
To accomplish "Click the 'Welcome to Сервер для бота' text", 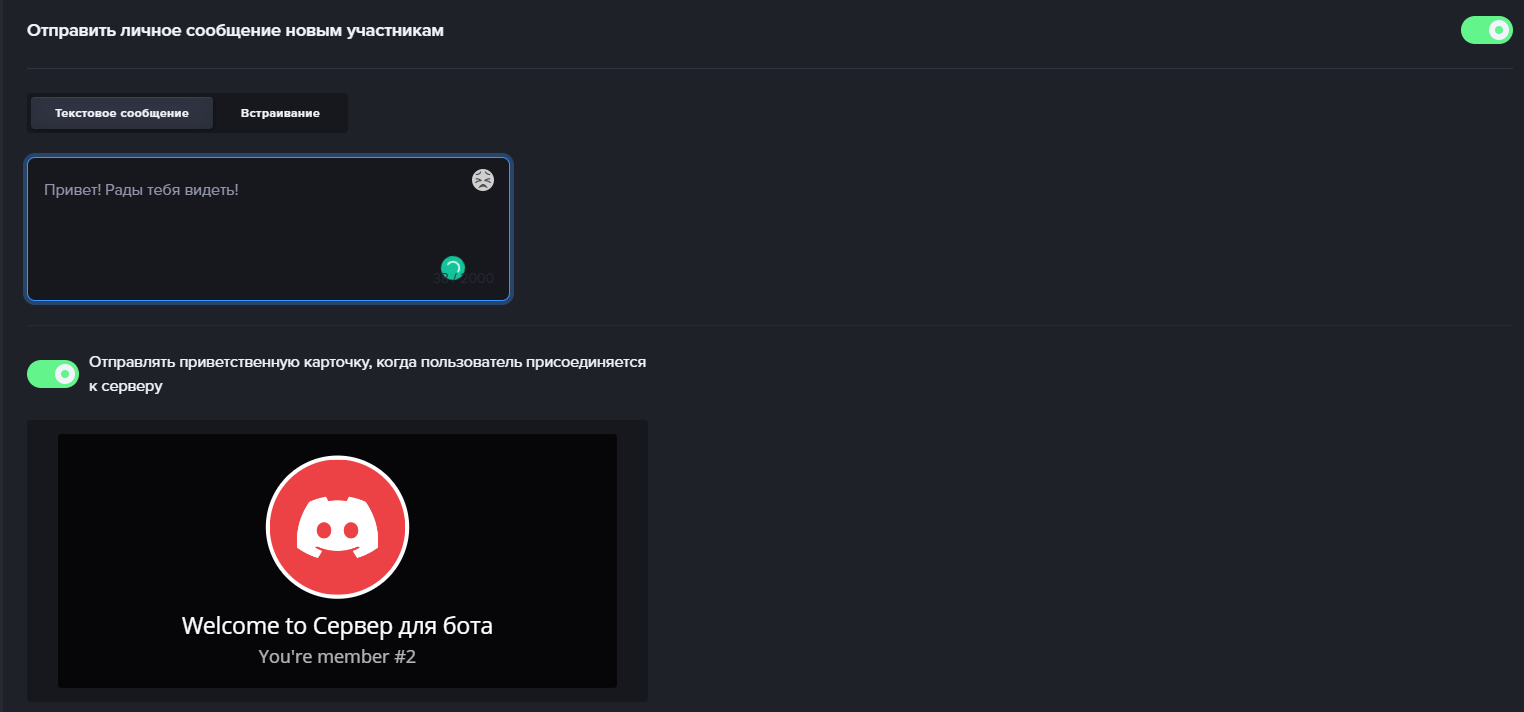I will tap(337, 626).
